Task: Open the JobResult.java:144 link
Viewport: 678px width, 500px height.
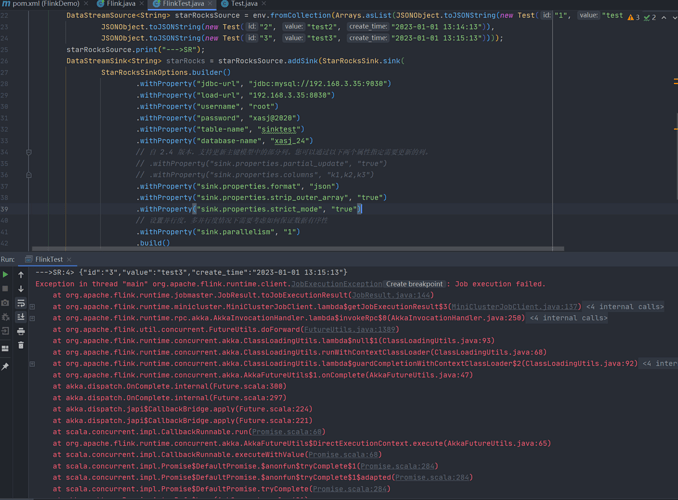Action: point(390,295)
